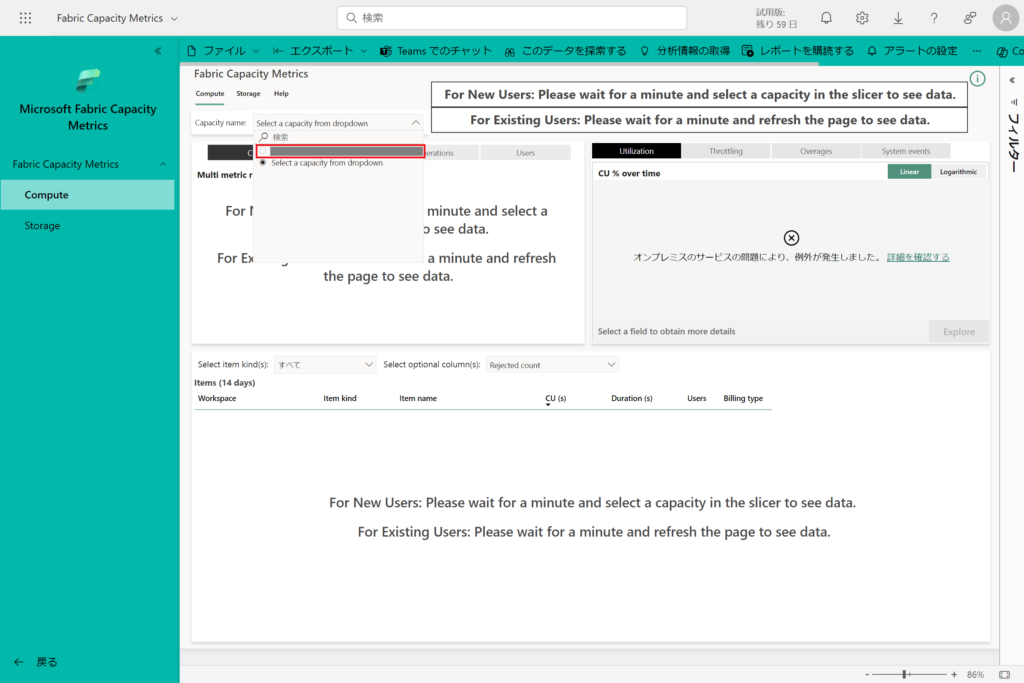Click the レポートを購読する button
The image size is (1024, 683).
pos(799,51)
